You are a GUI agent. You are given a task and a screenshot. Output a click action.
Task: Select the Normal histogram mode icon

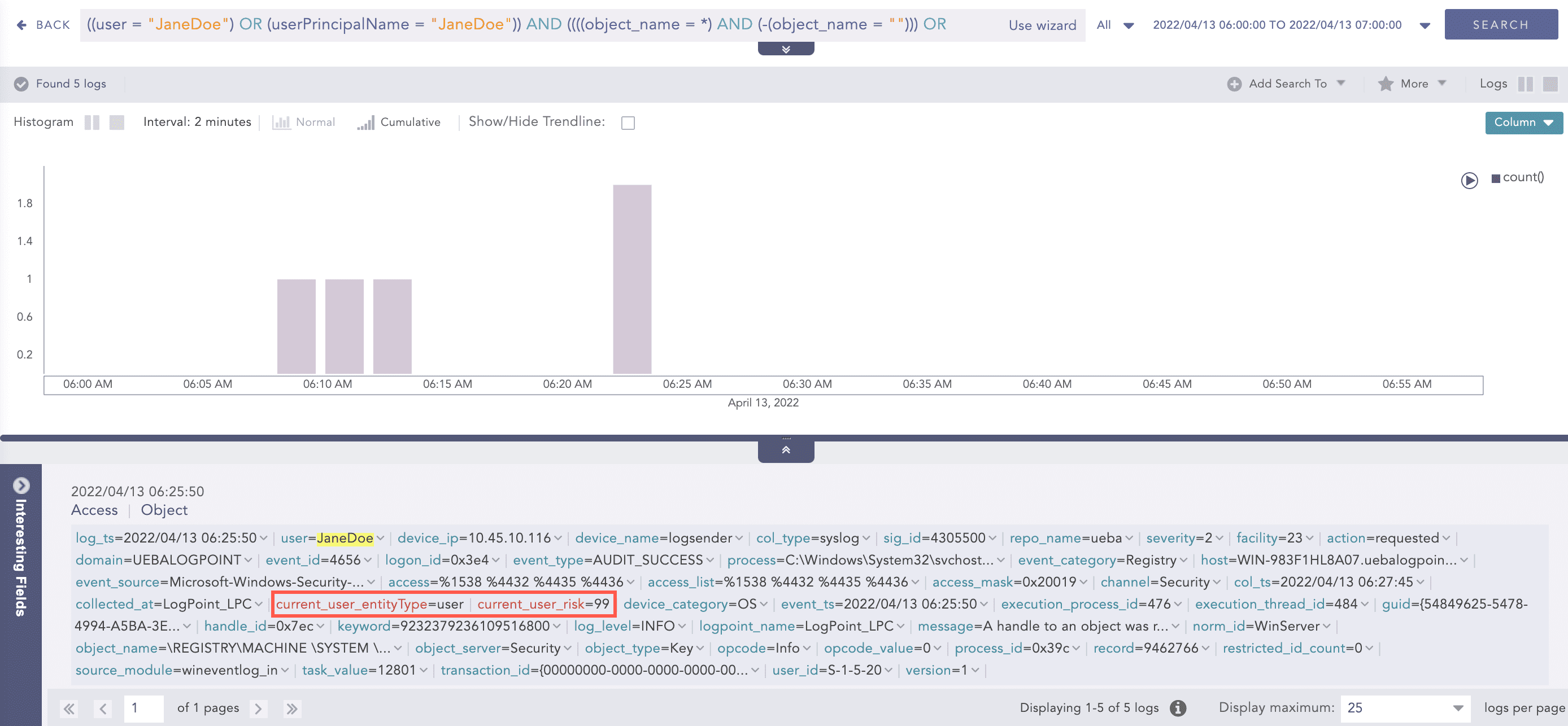(281, 123)
